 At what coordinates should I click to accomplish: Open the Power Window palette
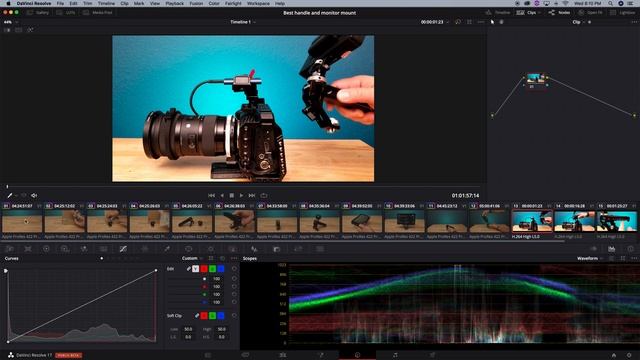(x=189, y=249)
